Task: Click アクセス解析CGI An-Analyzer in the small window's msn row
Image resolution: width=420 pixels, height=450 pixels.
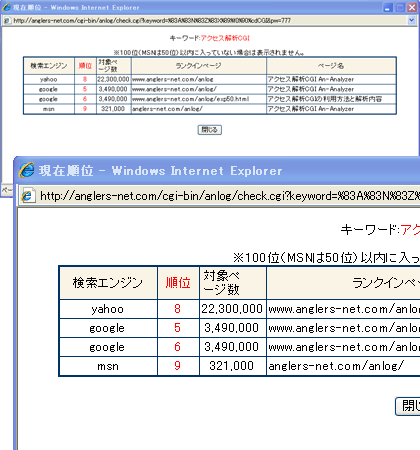Action: 311,109
